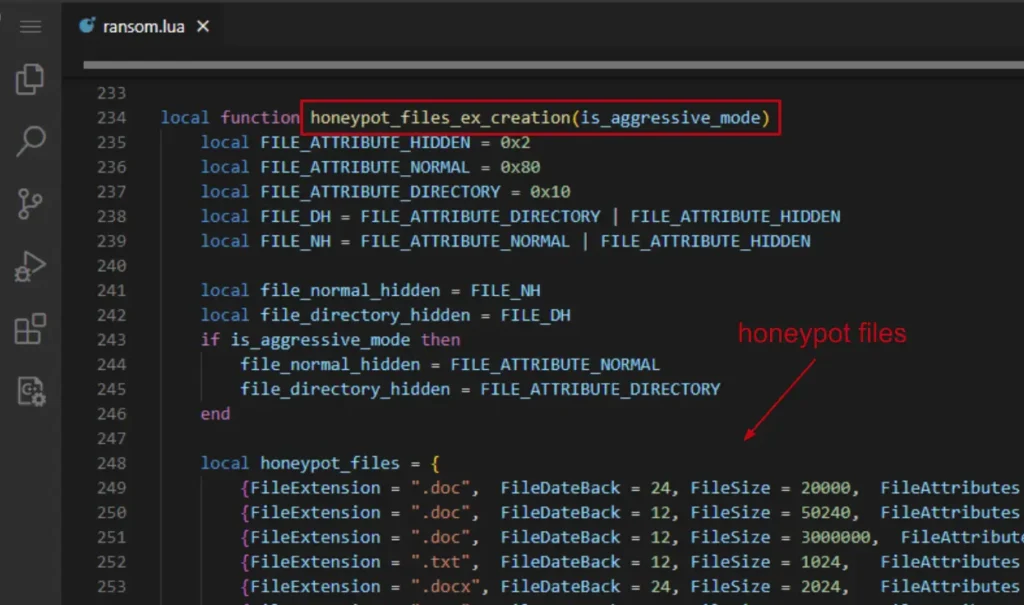Switch to the ransom.lua editor tab

click(x=143, y=27)
